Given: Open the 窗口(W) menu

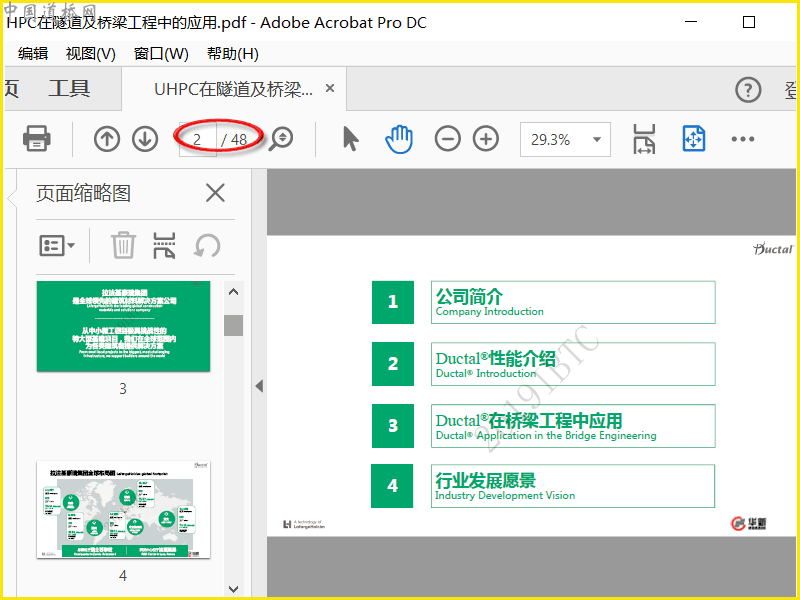Looking at the screenshot, I should tap(161, 53).
